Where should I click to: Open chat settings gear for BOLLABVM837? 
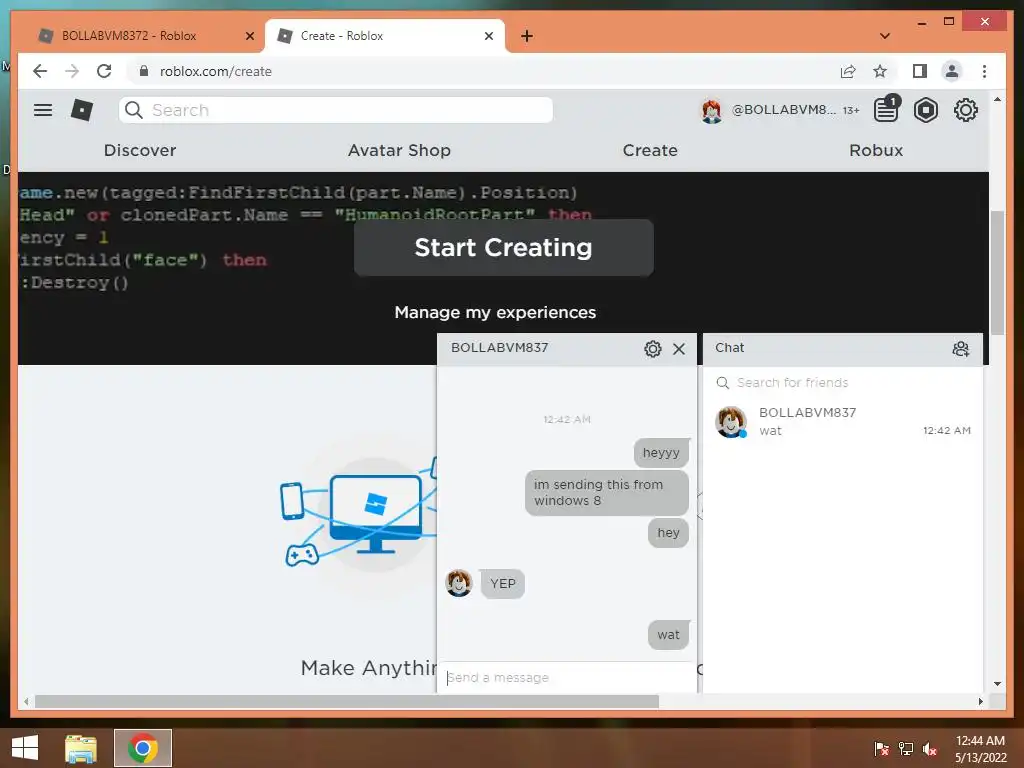tap(652, 349)
